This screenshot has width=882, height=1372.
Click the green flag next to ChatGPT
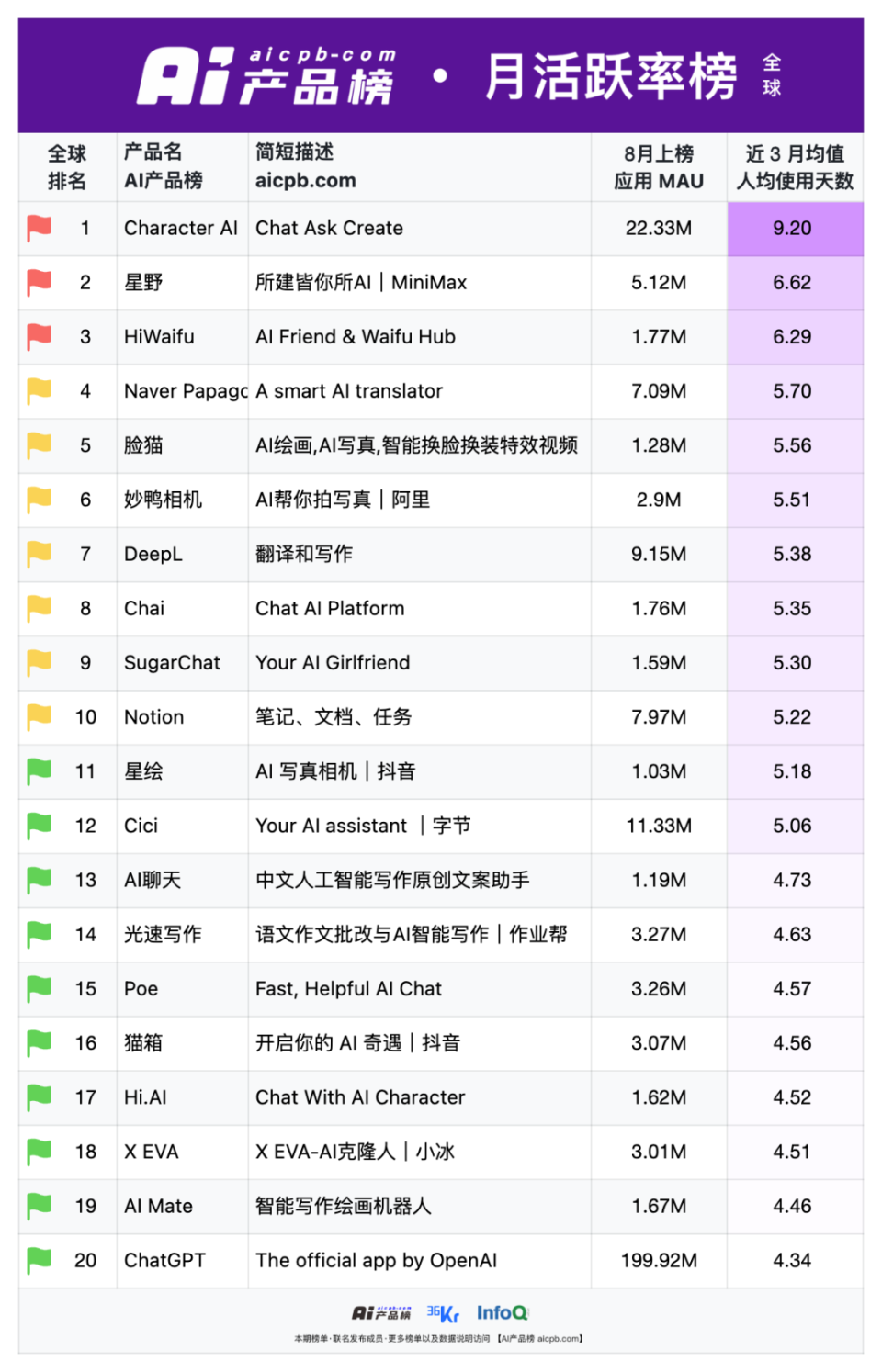click(x=38, y=1260)
